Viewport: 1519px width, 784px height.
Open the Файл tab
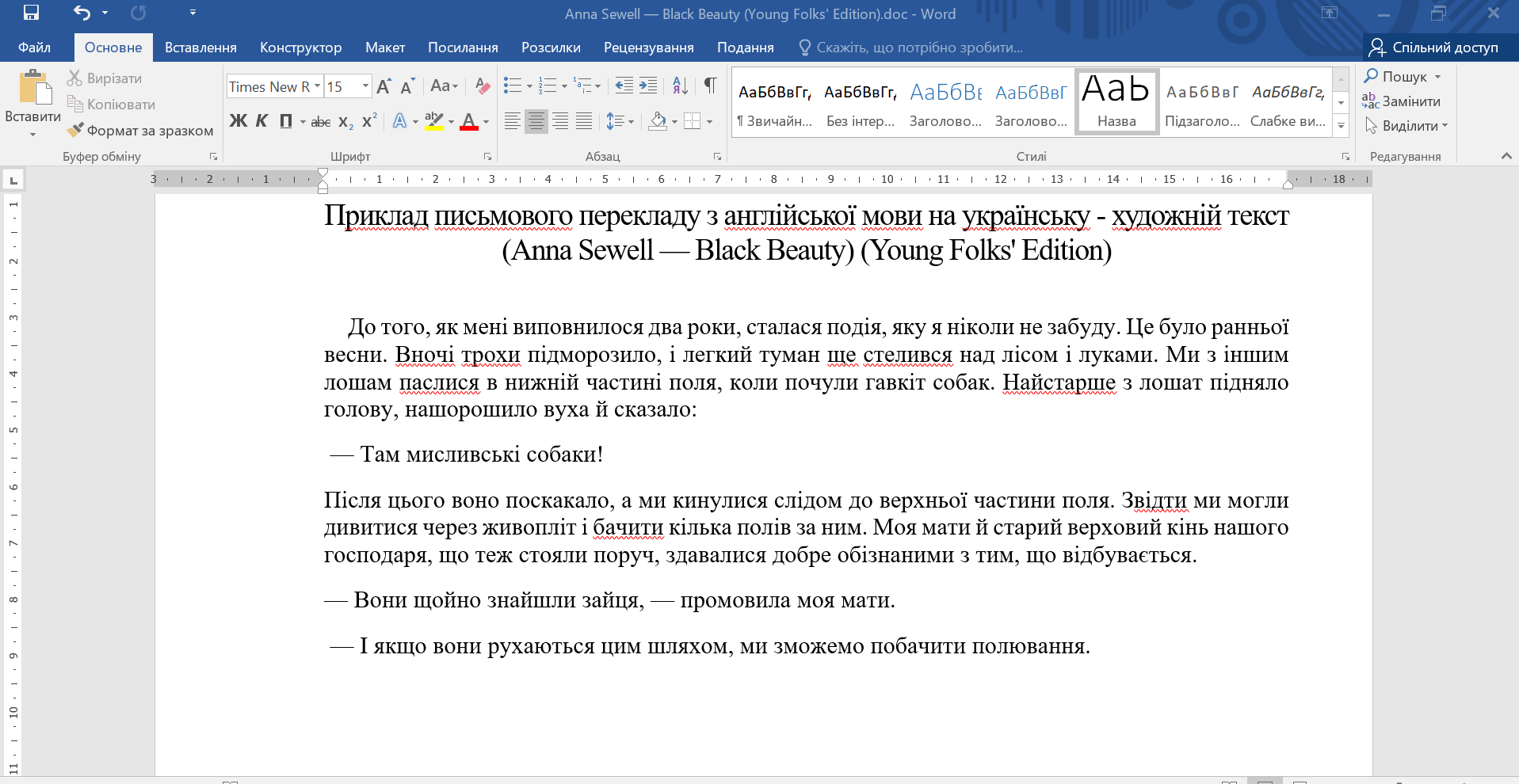coord(34,48)
